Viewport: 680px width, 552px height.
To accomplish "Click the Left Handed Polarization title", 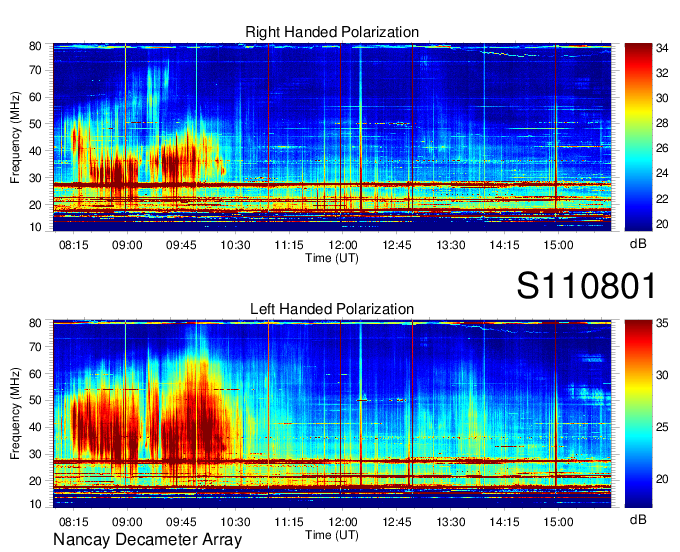I will tap(332, 309).
